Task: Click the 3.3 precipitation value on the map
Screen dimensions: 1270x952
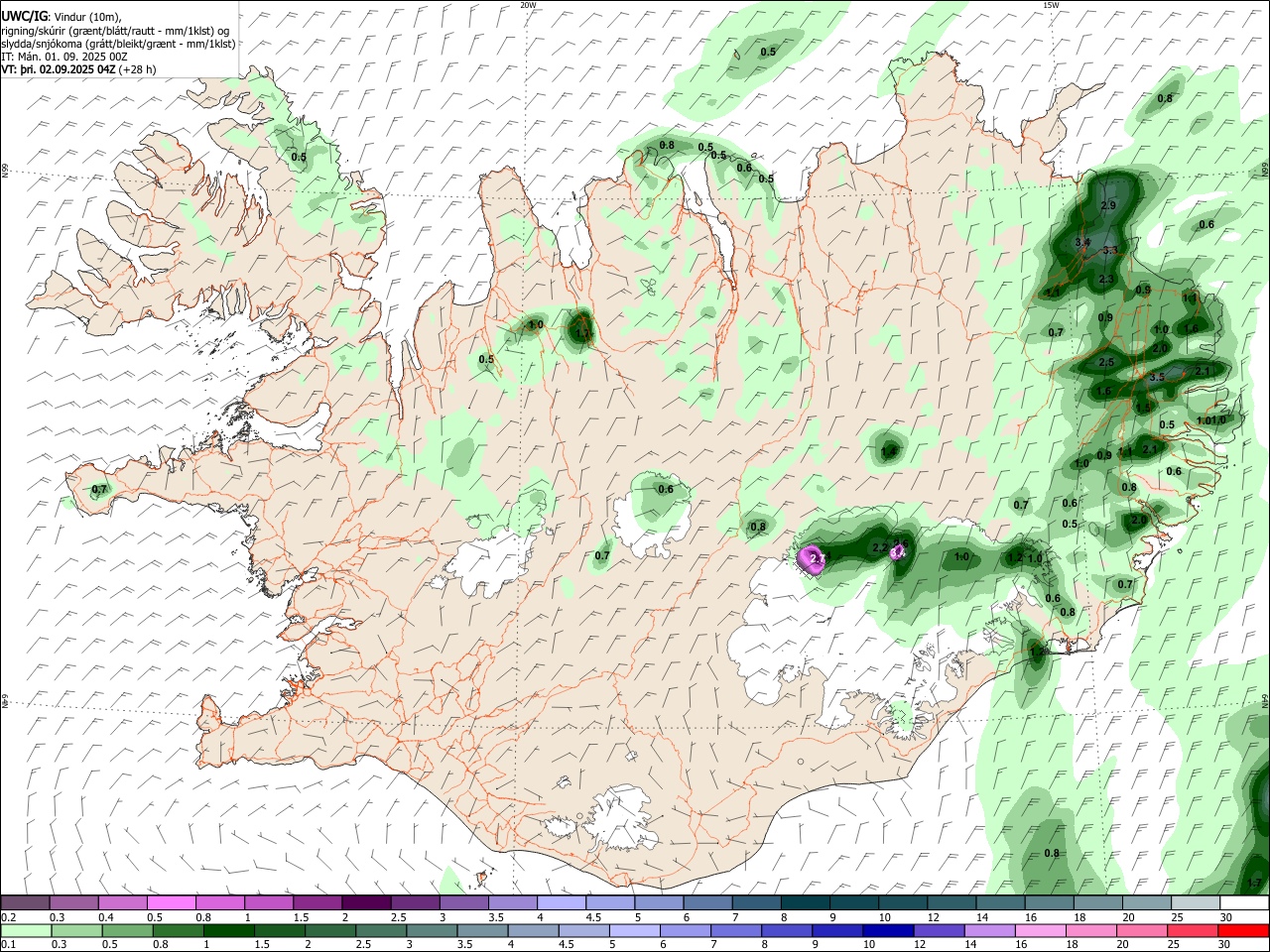Action: (1110, 251)
